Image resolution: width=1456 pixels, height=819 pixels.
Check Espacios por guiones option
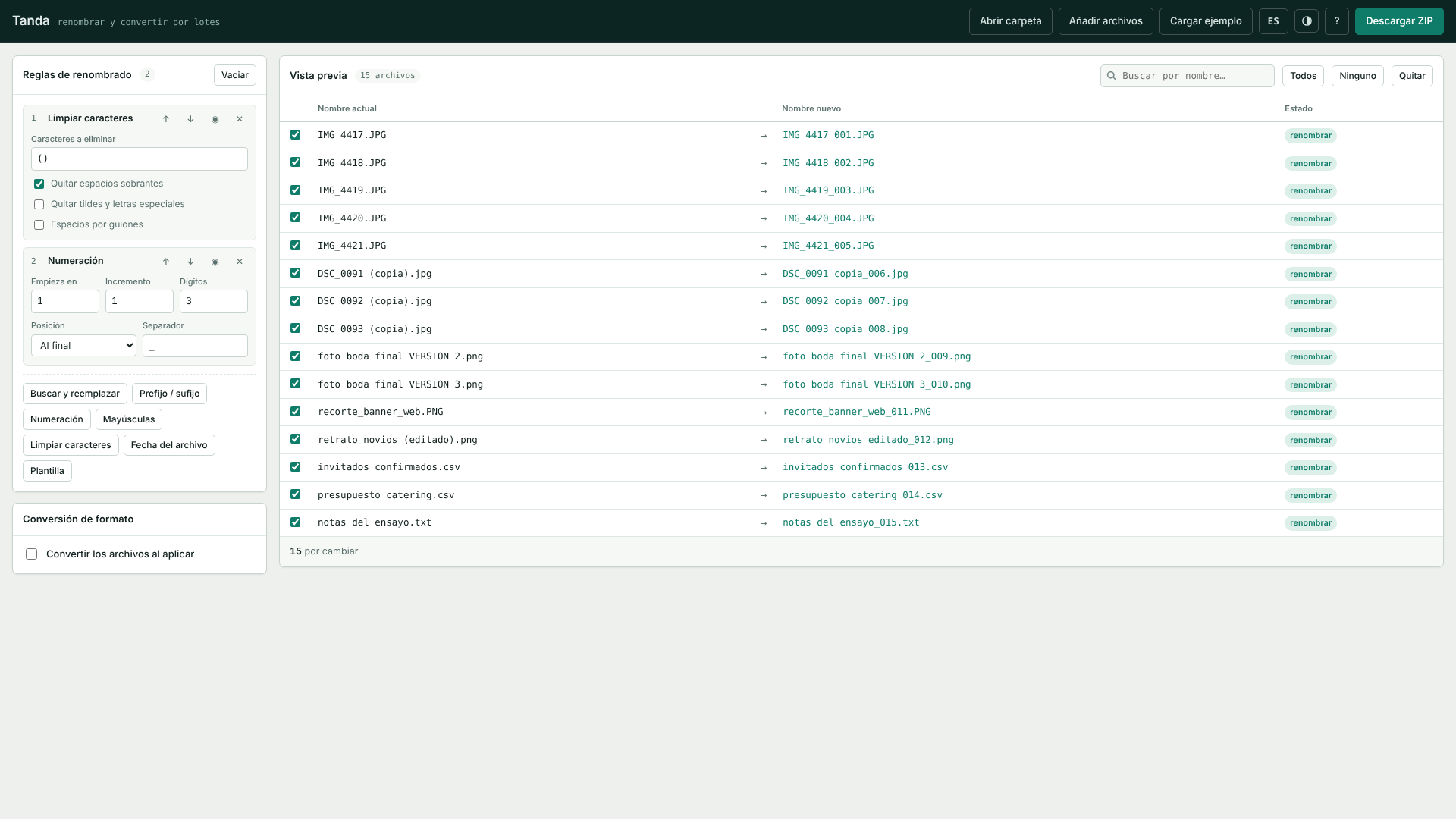click(39, 225)
